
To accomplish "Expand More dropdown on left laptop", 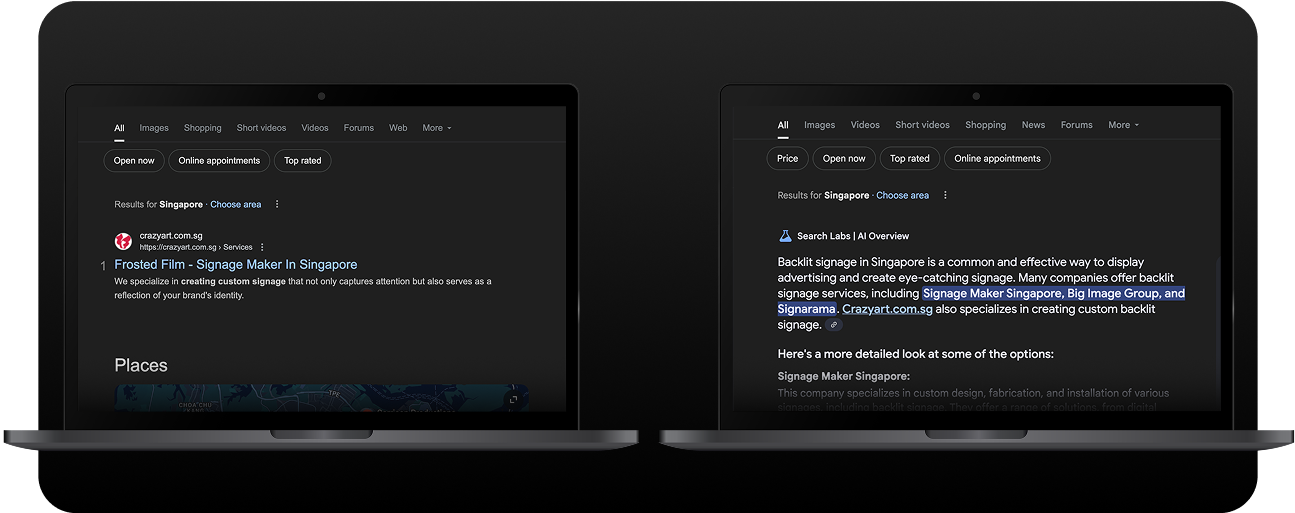I will point(437,128).
